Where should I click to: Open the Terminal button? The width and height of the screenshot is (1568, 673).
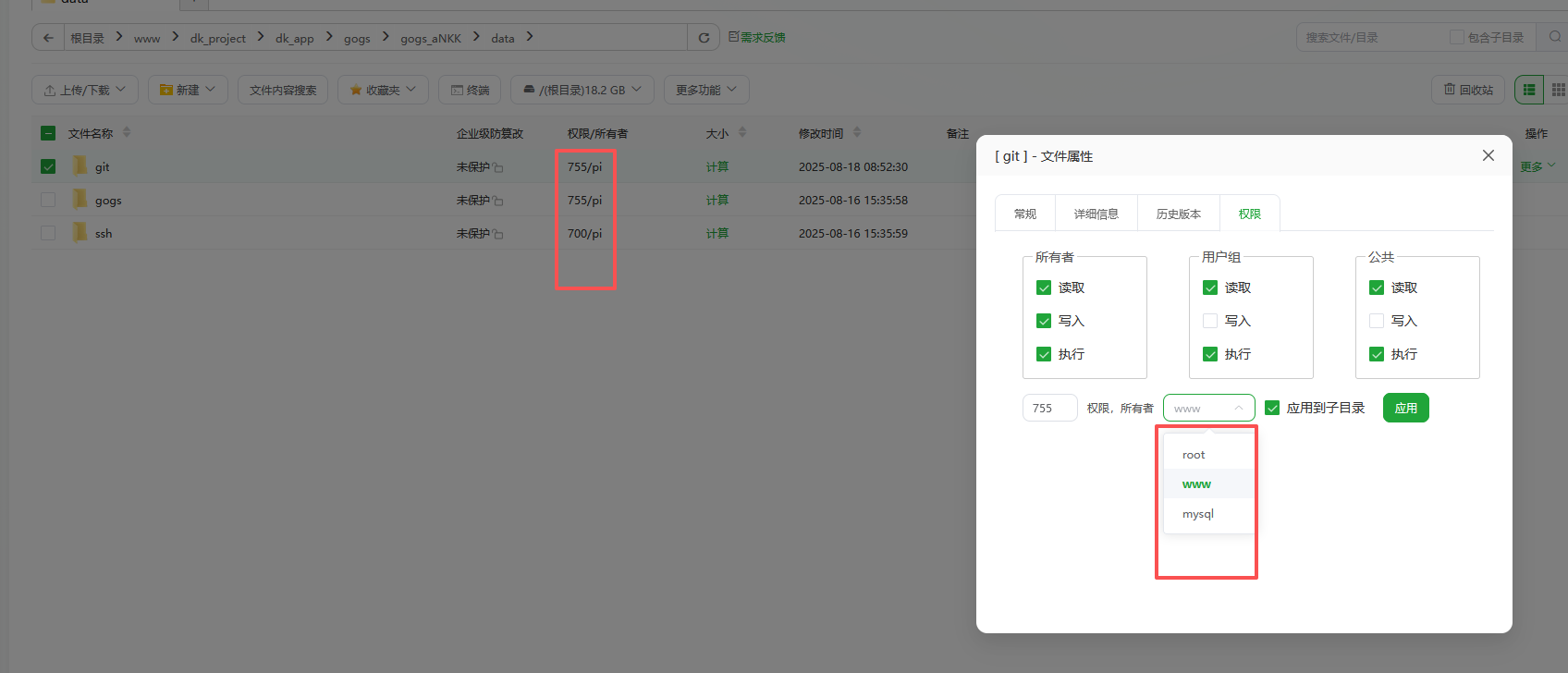pos(470,90)
